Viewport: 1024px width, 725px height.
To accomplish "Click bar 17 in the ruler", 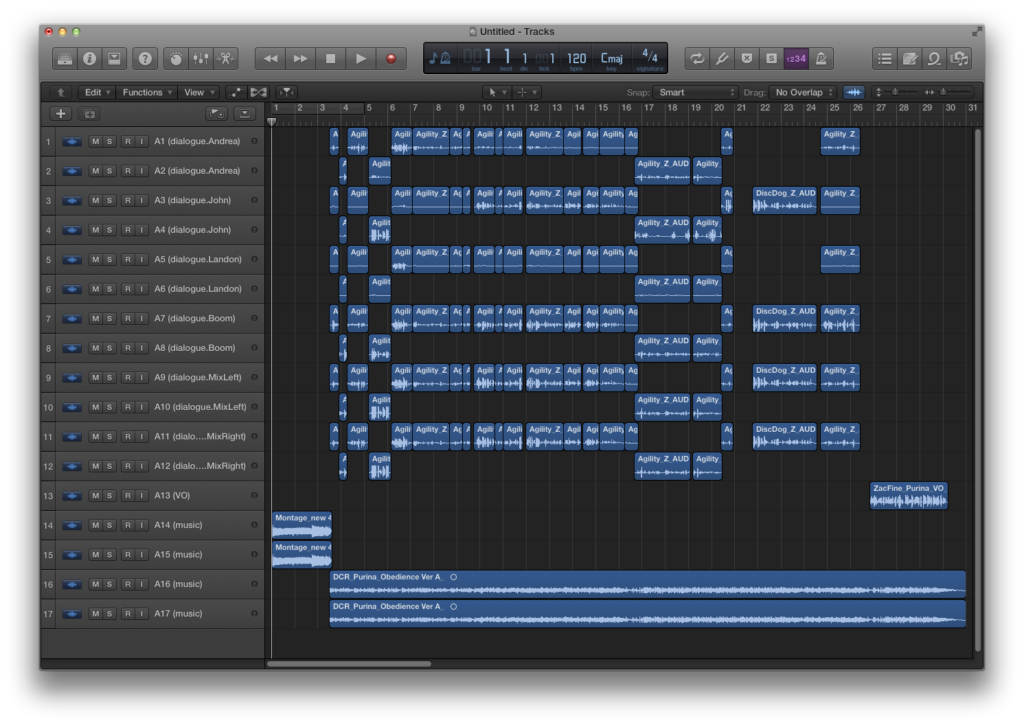I will (648, 108).
